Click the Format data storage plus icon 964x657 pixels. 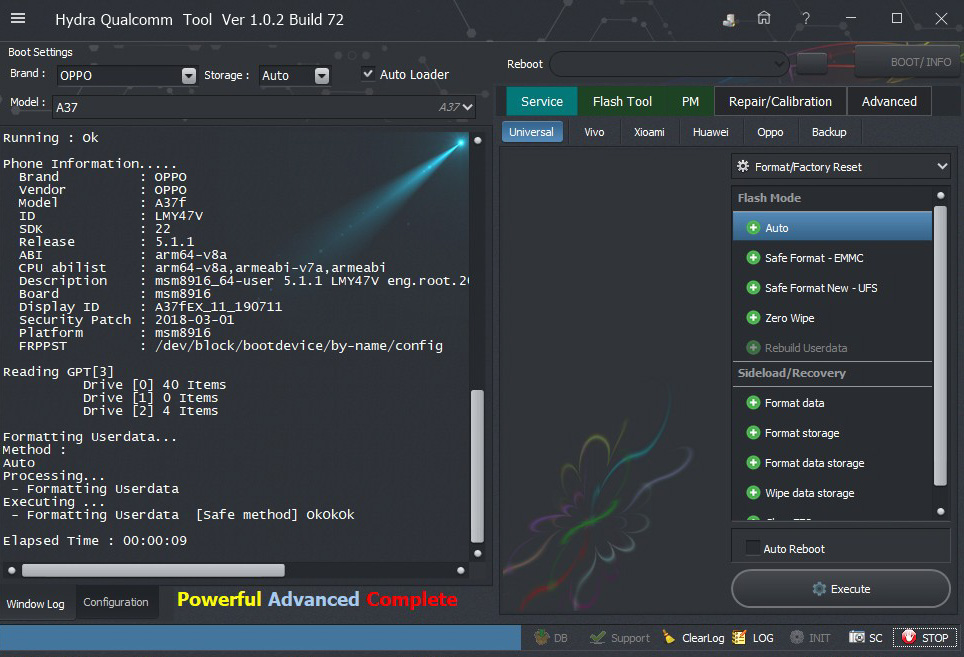click(x=753, y=463)
